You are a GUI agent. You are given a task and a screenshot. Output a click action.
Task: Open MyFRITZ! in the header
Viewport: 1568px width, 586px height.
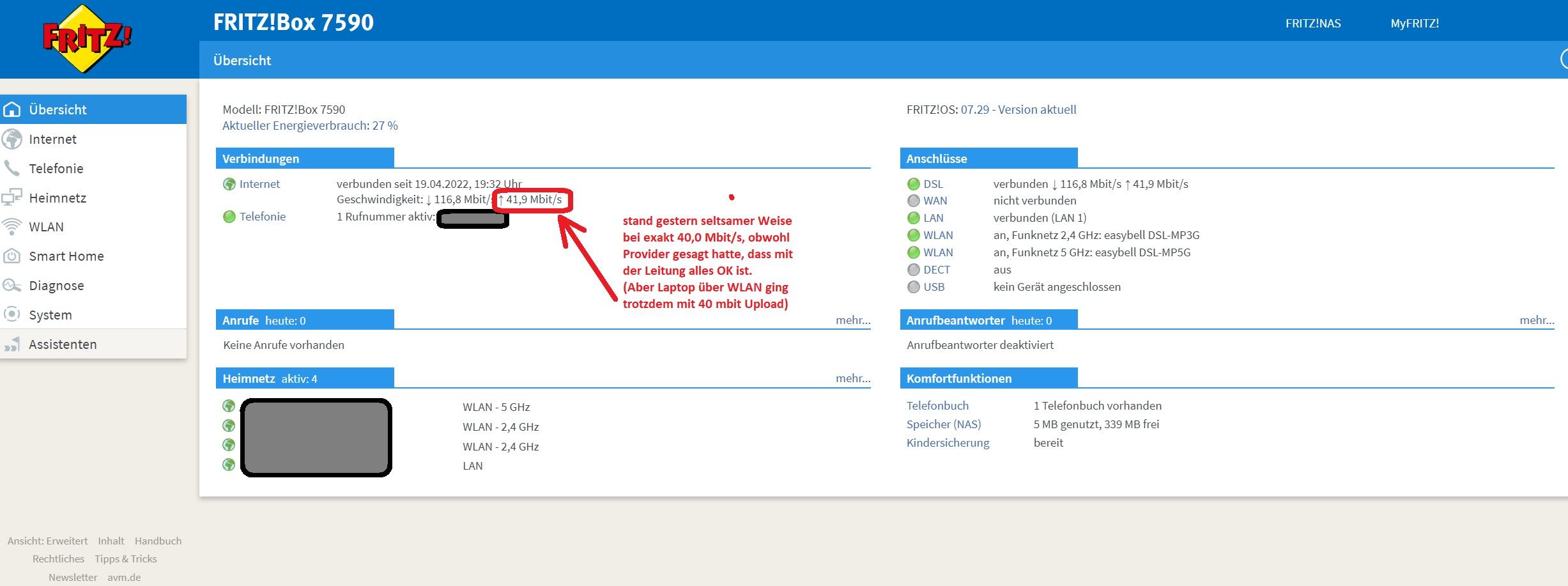(x=1415, y=24)
